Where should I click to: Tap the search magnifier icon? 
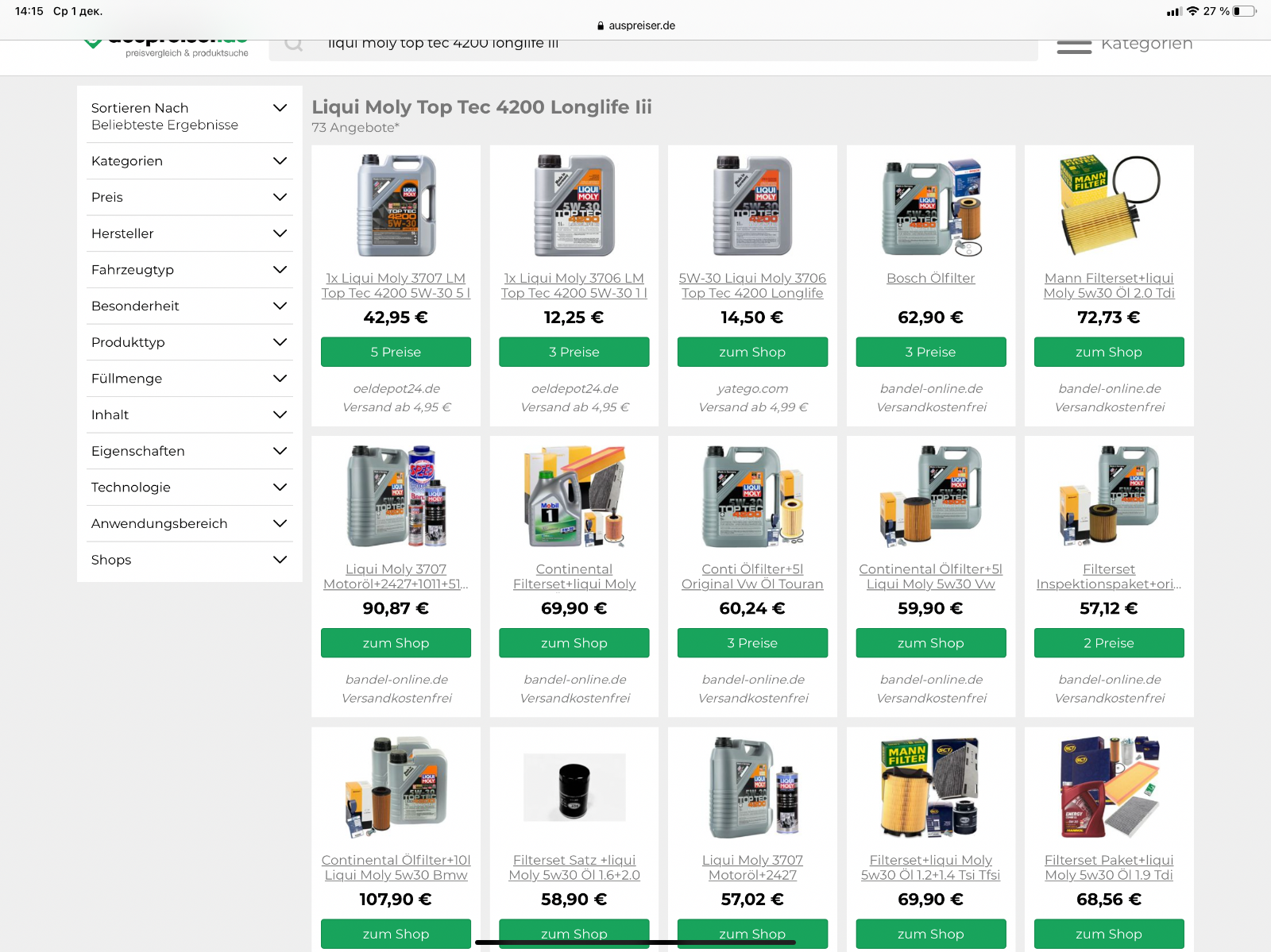click(x=294, y=44)
